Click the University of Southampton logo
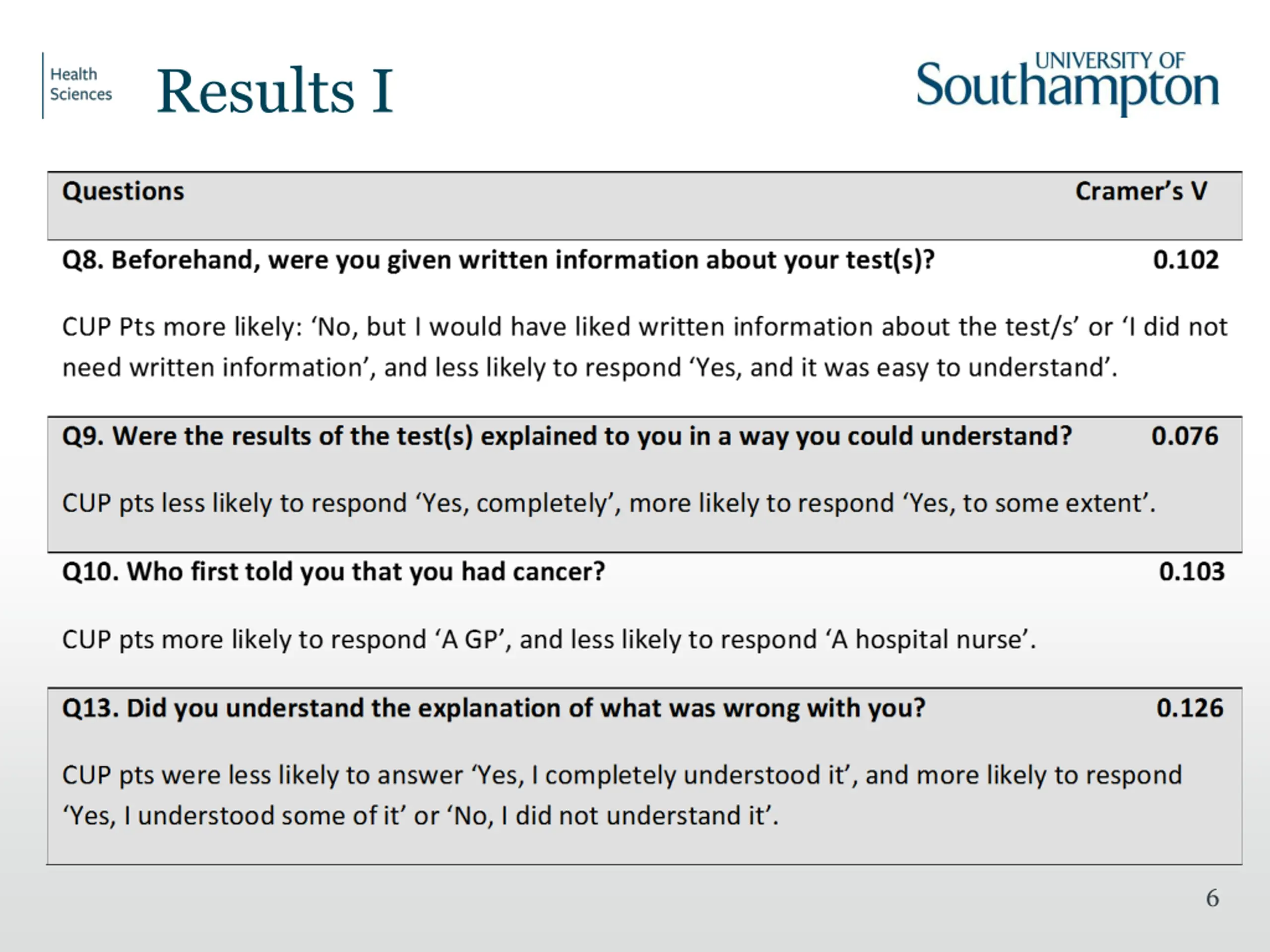This screenshot has height=952, width=1270. point(1067,84)
